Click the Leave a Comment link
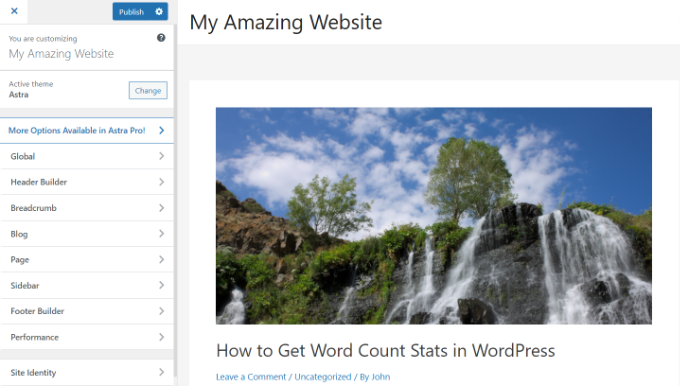 [251, 377]
